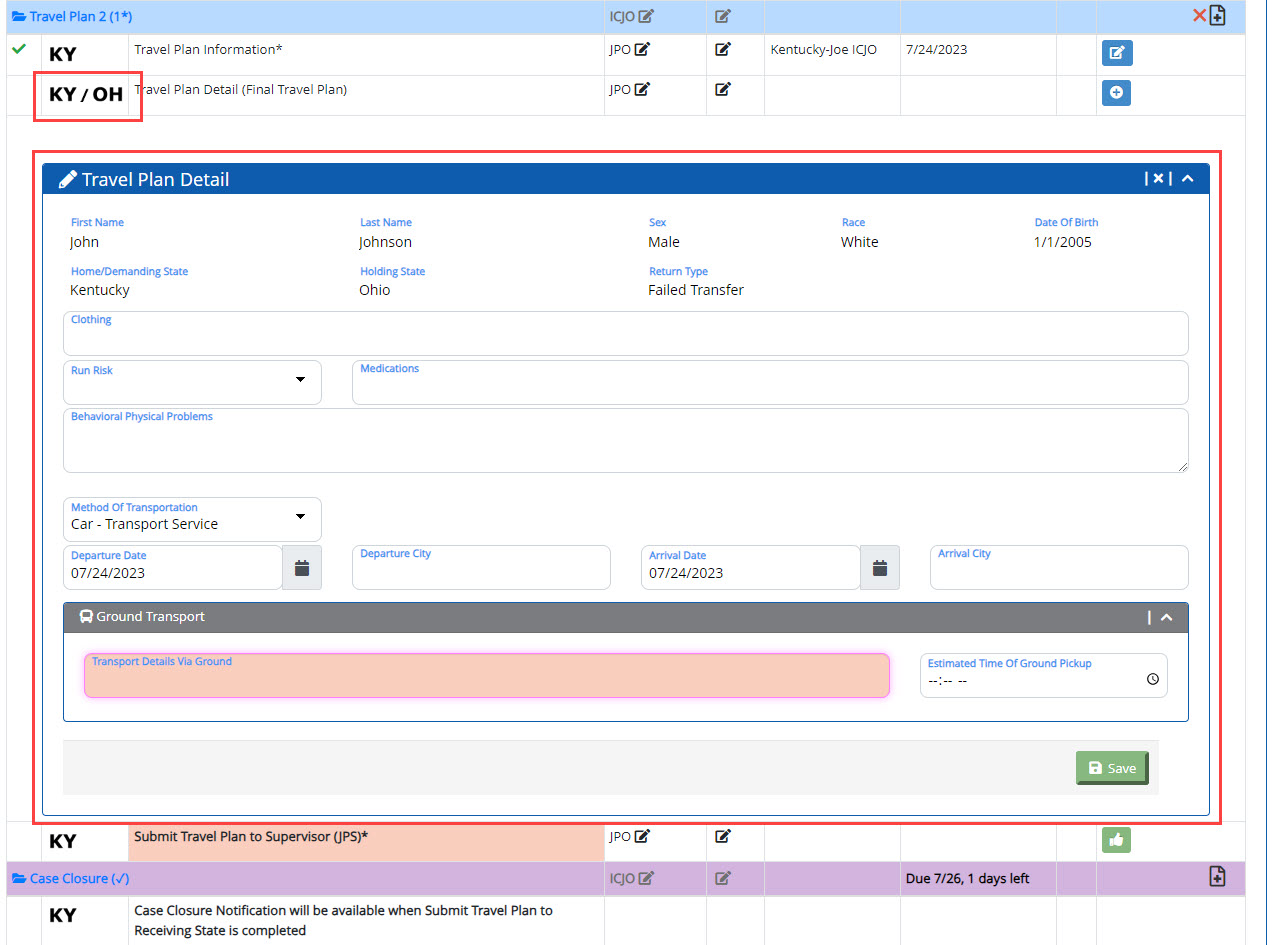
Task: Click the Kentucky-Joe ICJO cell text
Action: [x=823, y=49]
